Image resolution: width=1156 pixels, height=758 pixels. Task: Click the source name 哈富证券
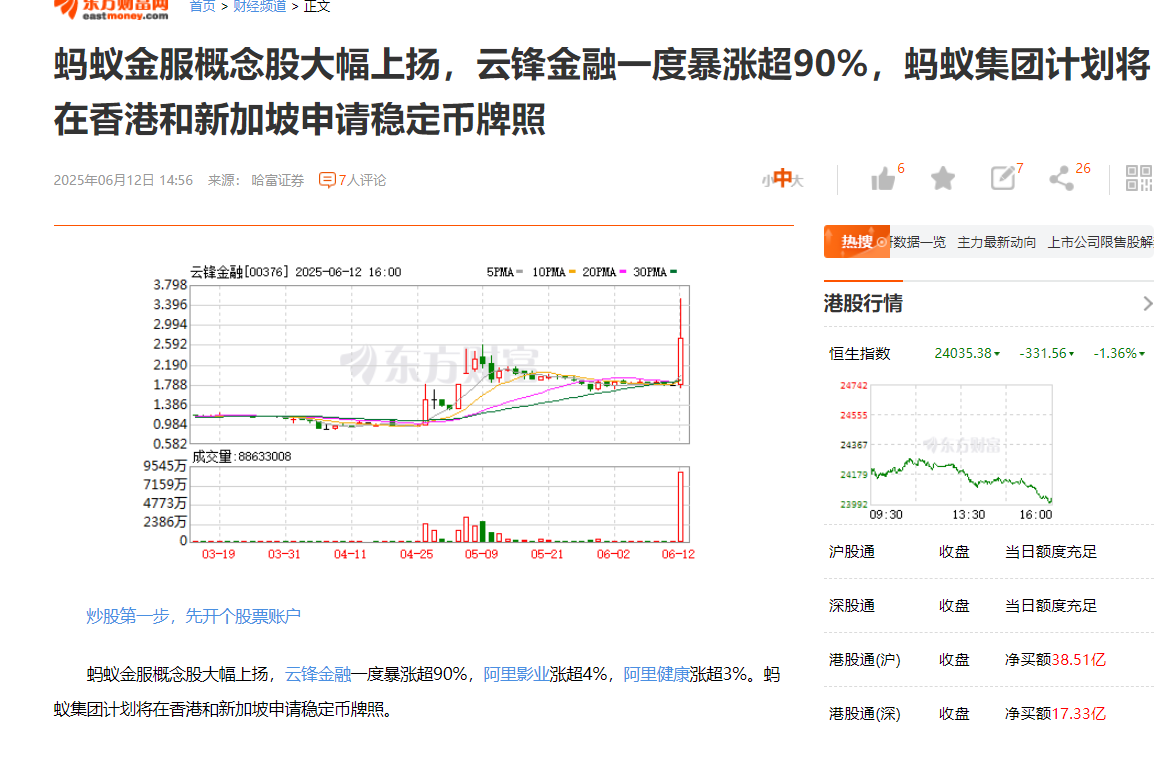point(278,181)
